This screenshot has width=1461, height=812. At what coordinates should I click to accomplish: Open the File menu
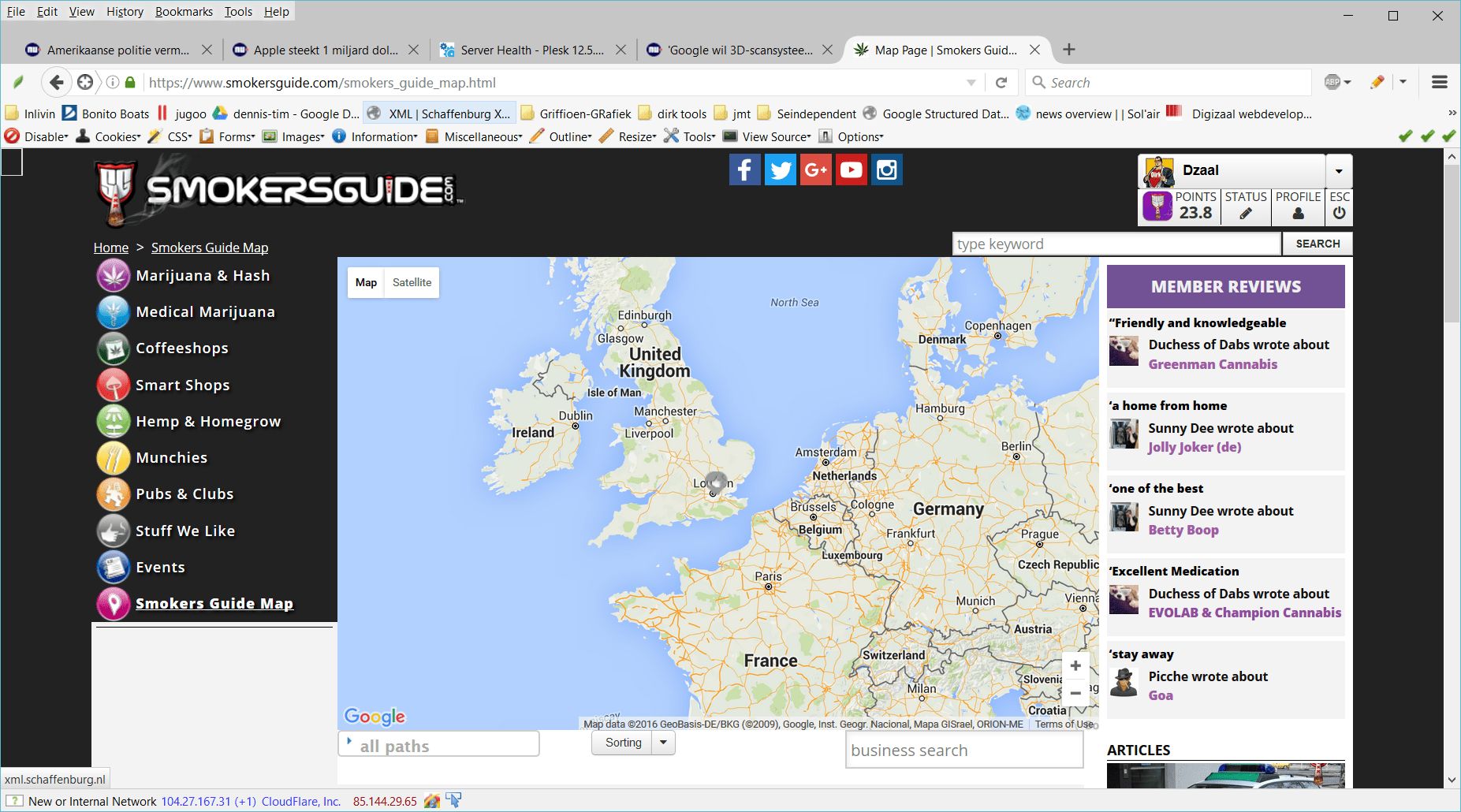pos(16,11)
